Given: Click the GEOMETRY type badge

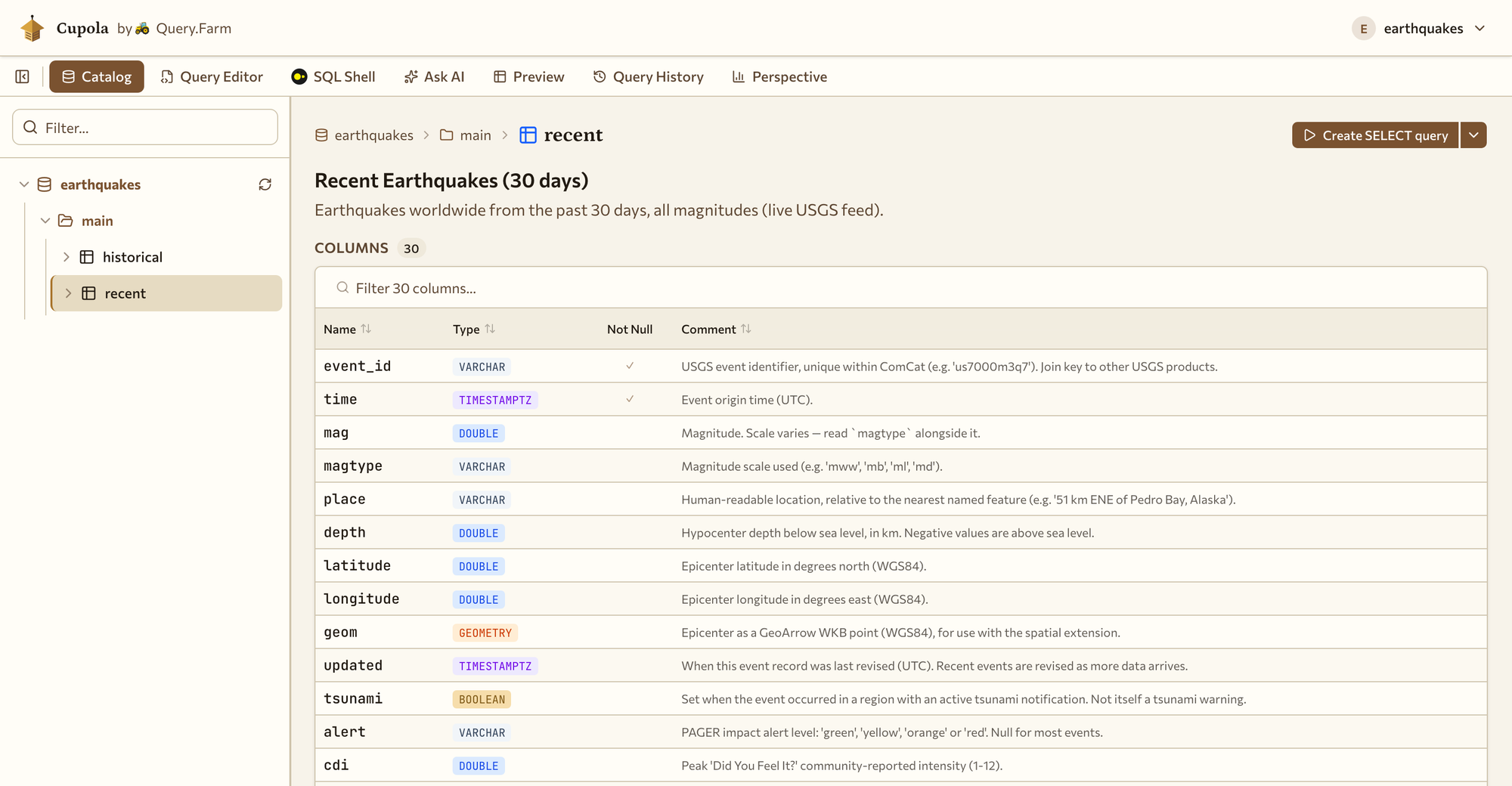Looking at the screenshot, I should pos(485,633).
